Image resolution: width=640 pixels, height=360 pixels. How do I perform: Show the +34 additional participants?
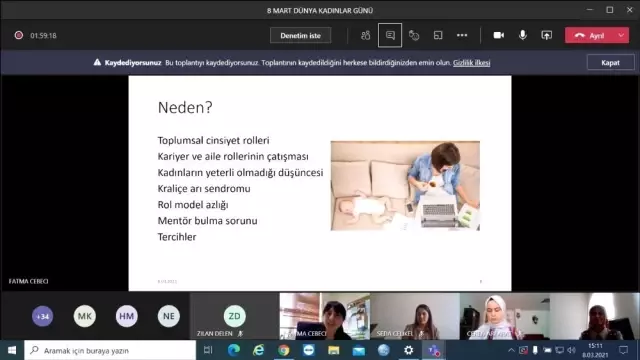coord(42,316)
